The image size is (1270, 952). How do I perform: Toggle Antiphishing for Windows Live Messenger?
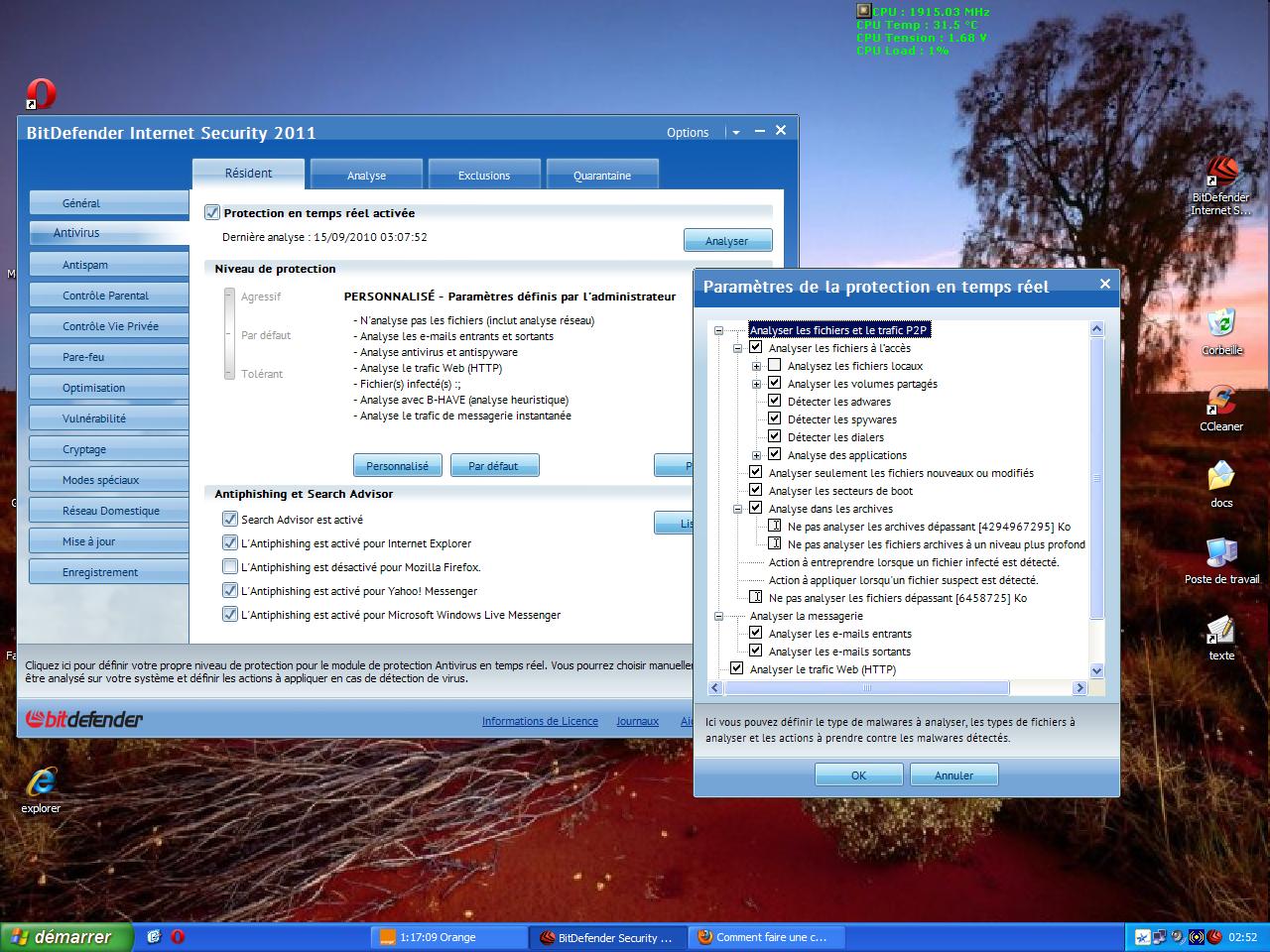click(x=230, y=614)
